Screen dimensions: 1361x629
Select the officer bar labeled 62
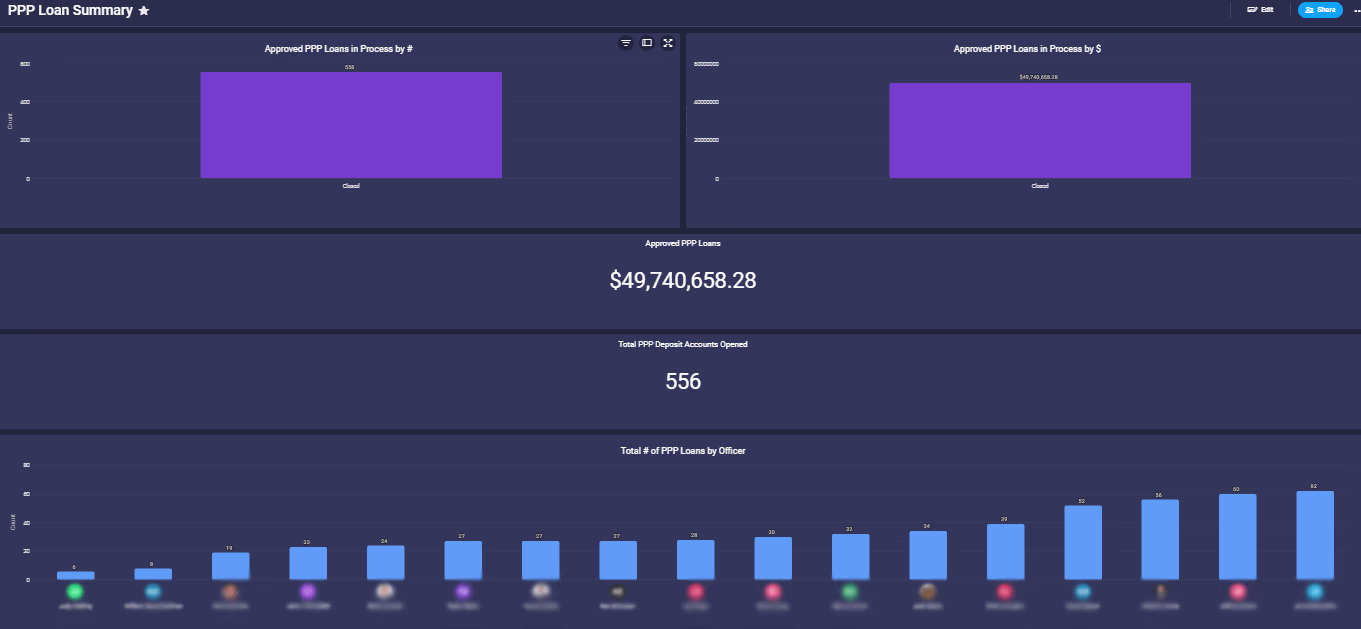(1315, 535)
